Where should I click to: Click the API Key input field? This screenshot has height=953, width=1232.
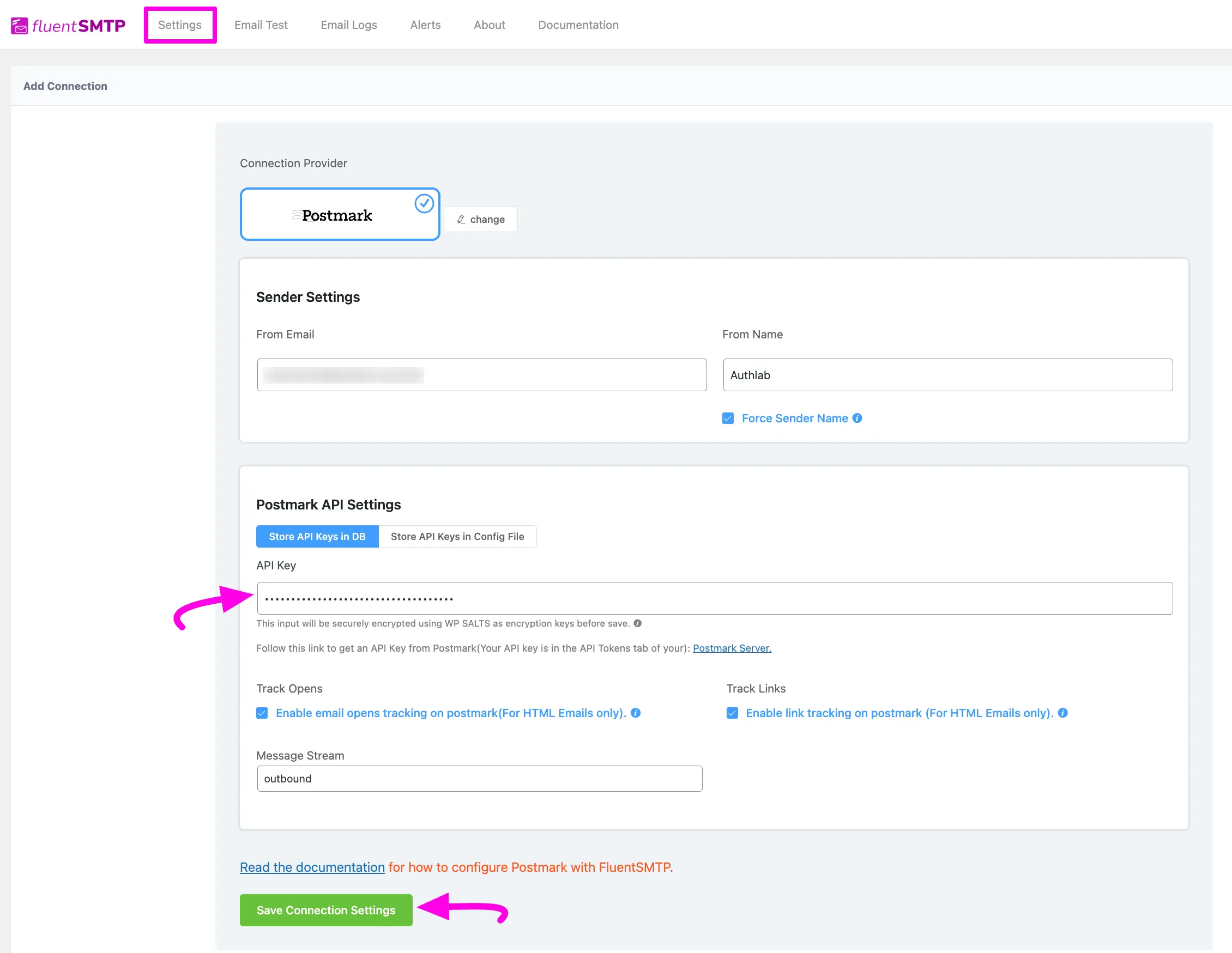[x=715, y=598]
